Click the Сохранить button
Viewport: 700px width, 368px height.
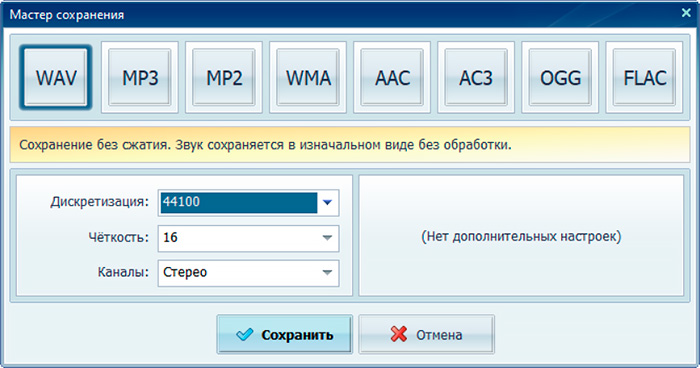click(x=284, y=335)
